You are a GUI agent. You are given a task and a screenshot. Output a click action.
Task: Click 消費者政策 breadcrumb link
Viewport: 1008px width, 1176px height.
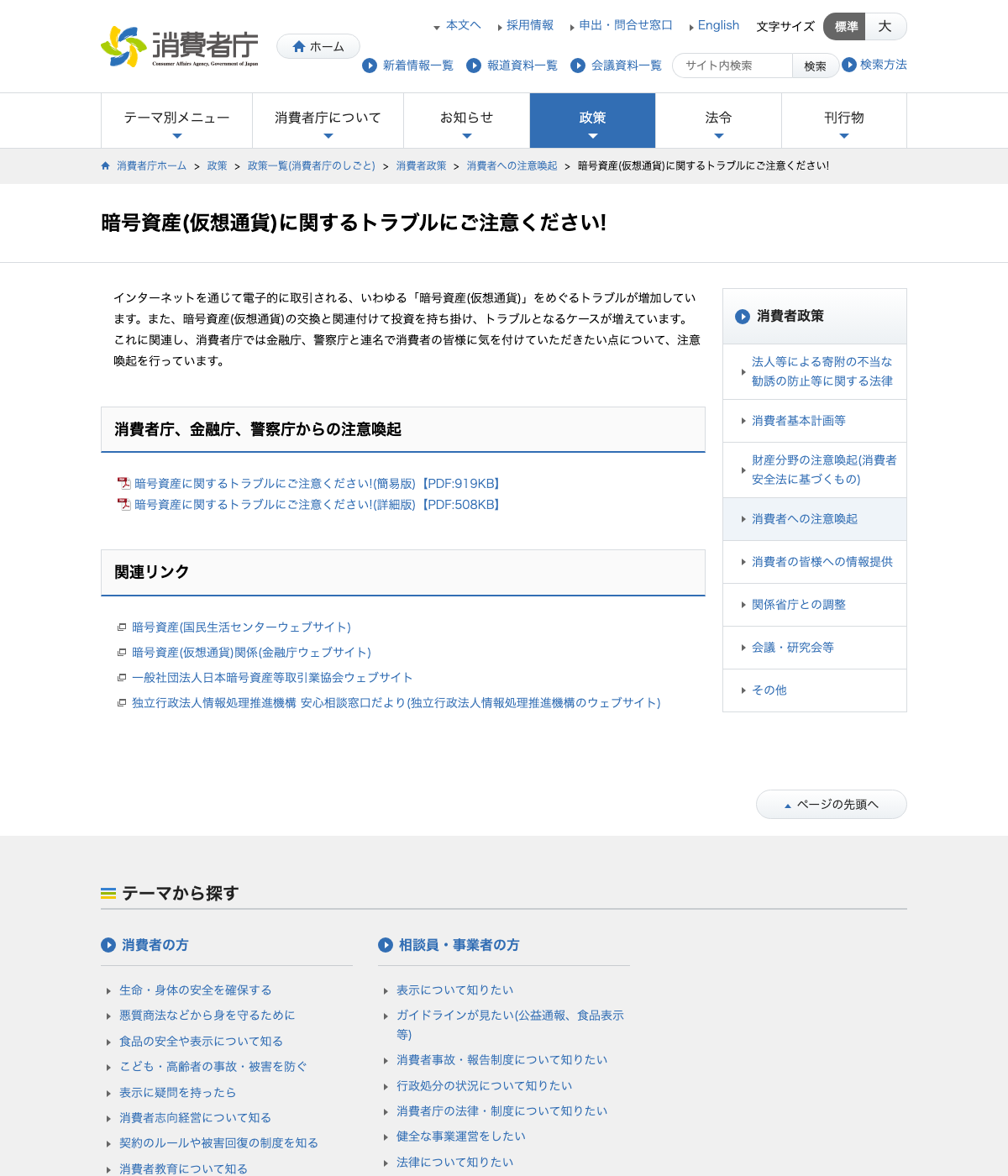tap(422, 165)
